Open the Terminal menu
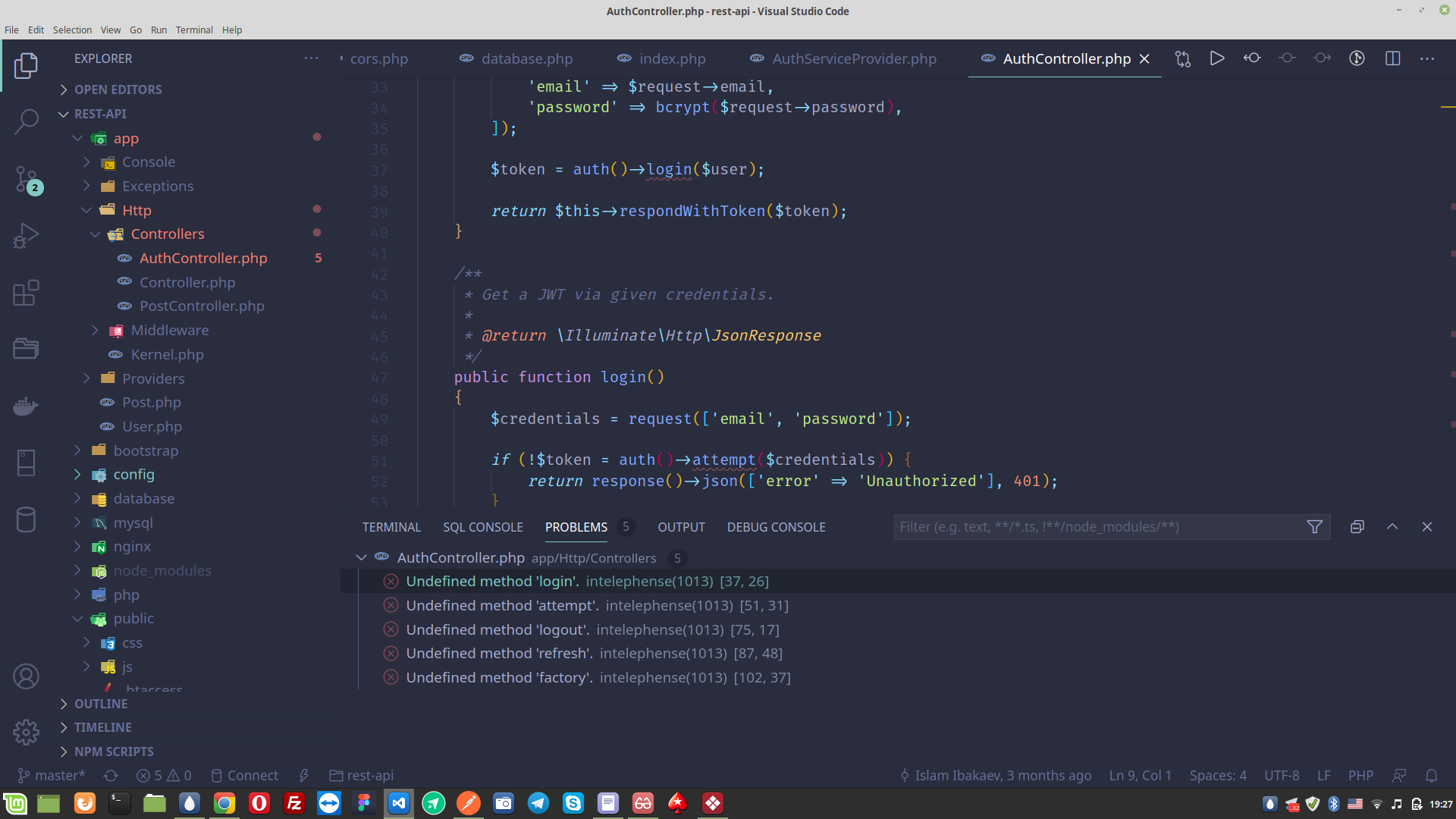 (194, 30)
